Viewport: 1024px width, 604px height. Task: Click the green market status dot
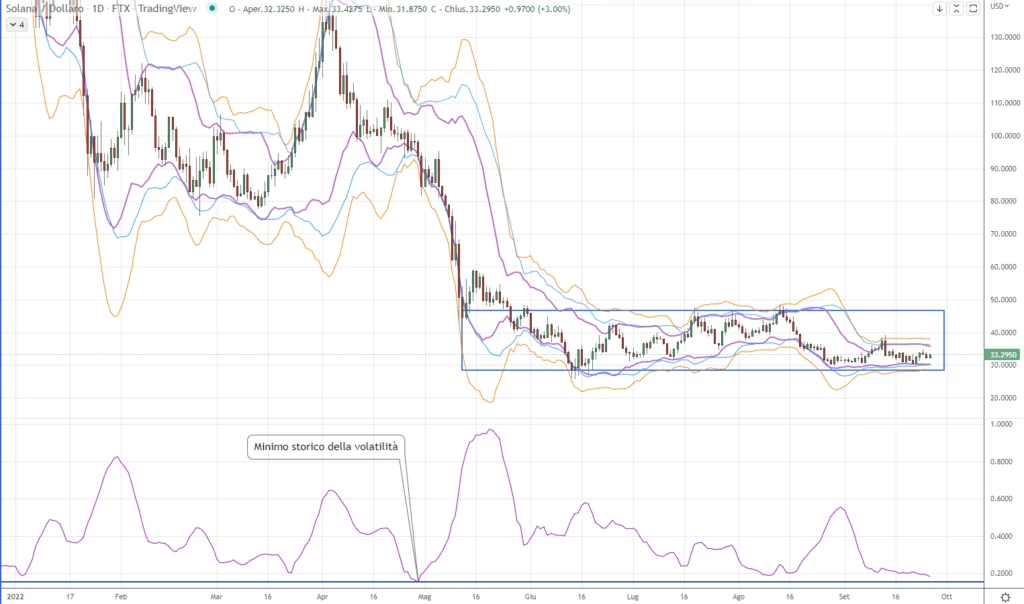click(211, 8)
